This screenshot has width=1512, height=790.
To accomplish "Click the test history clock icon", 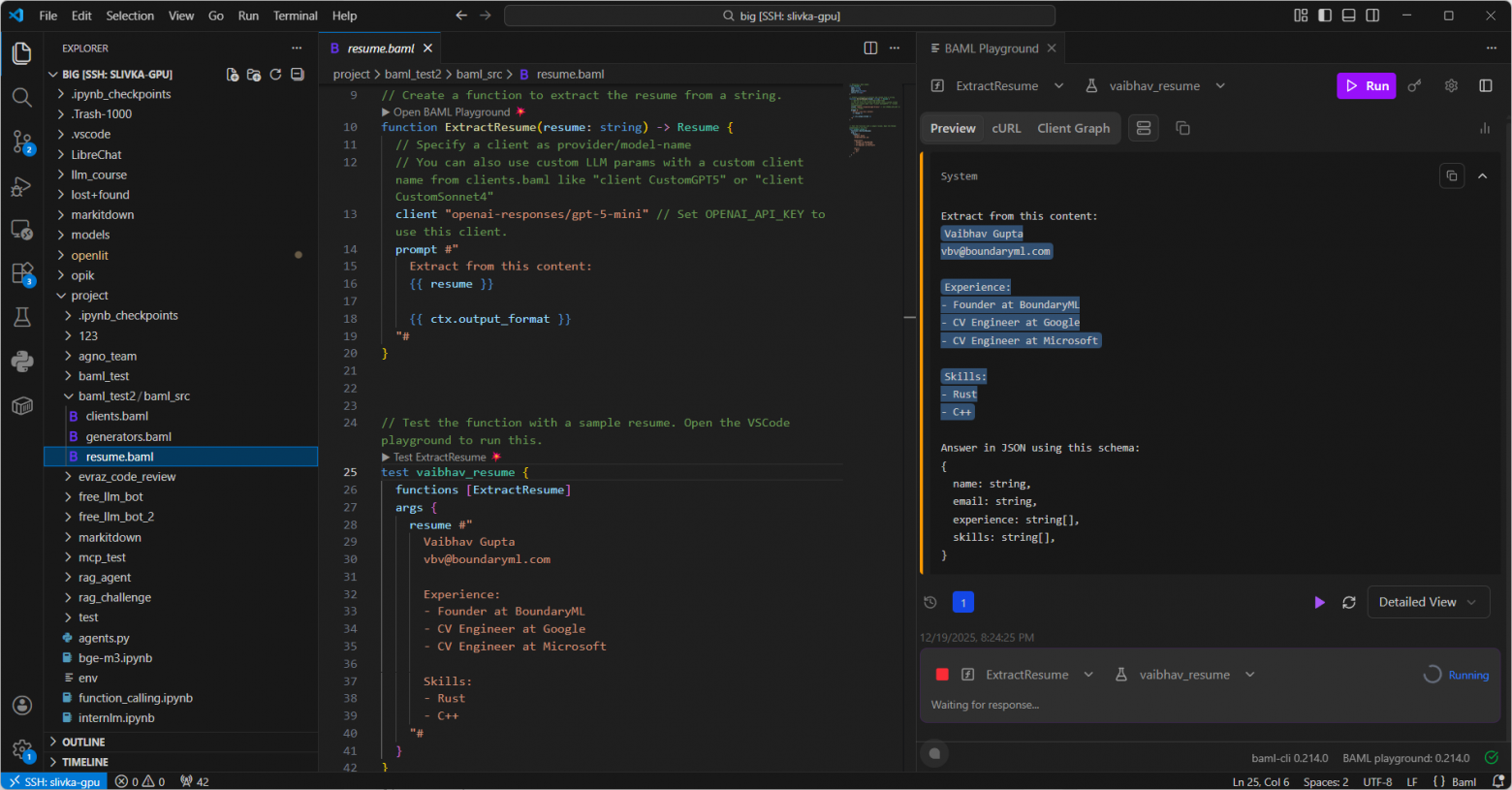I will pos(930,602).
